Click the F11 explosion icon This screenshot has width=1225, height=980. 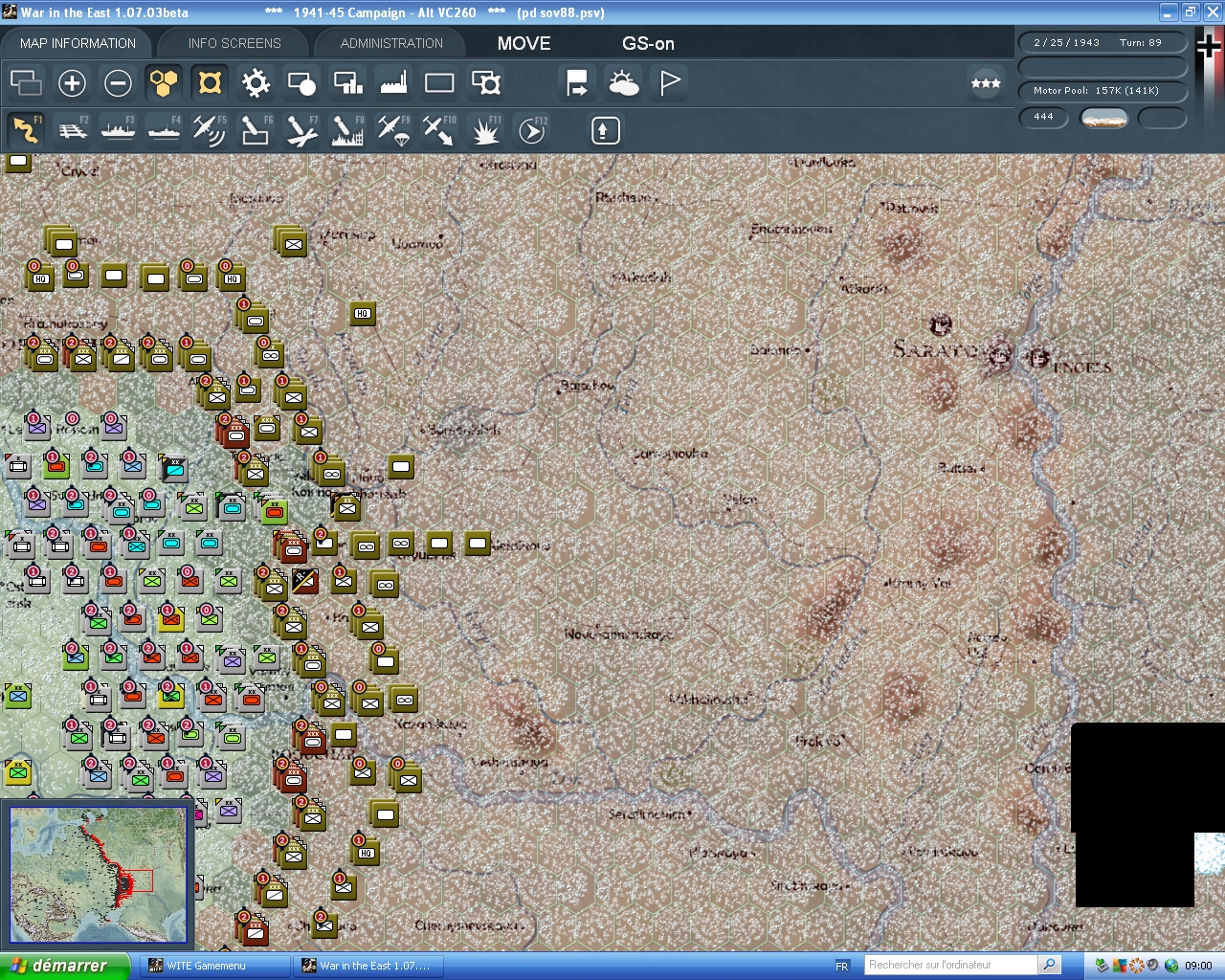coord(485,130)
